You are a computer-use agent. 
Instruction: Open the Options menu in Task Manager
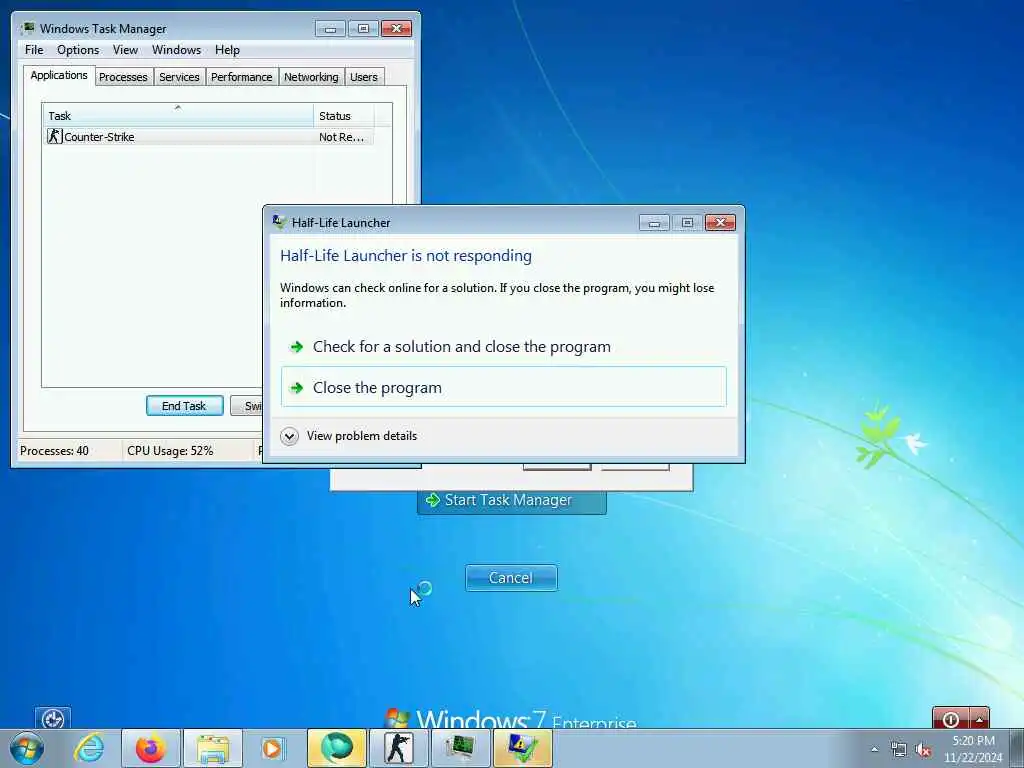[x=78, y=50]
